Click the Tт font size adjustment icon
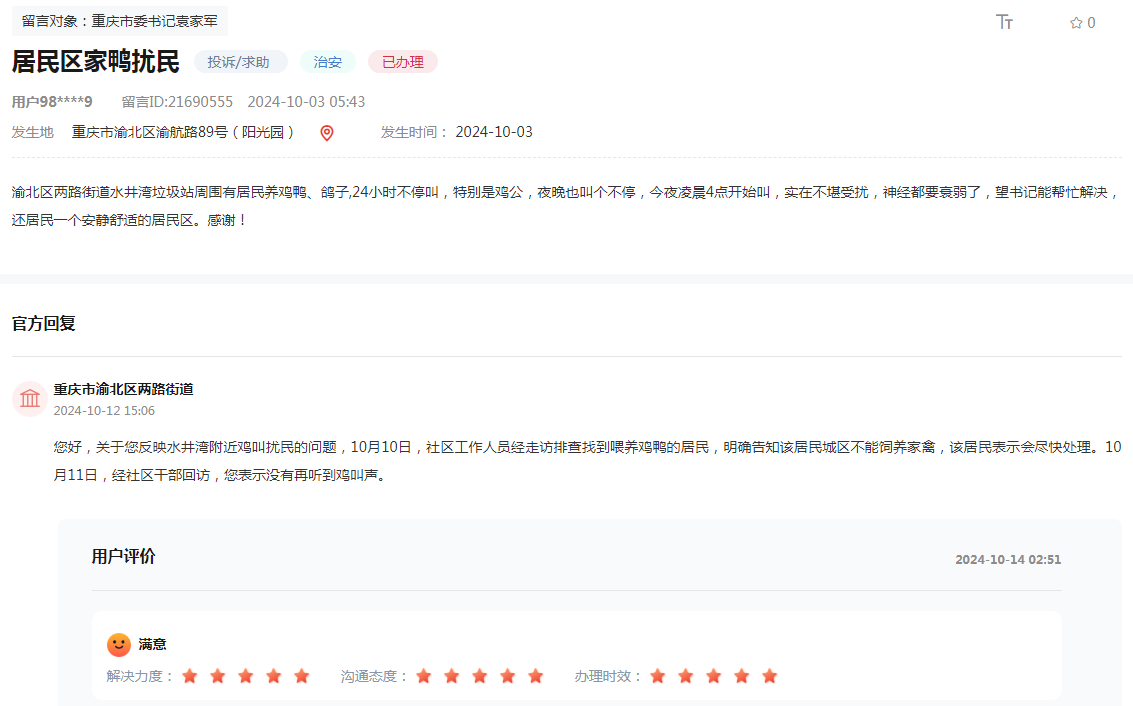The image size is (1133, 706). pos(1005,22)
